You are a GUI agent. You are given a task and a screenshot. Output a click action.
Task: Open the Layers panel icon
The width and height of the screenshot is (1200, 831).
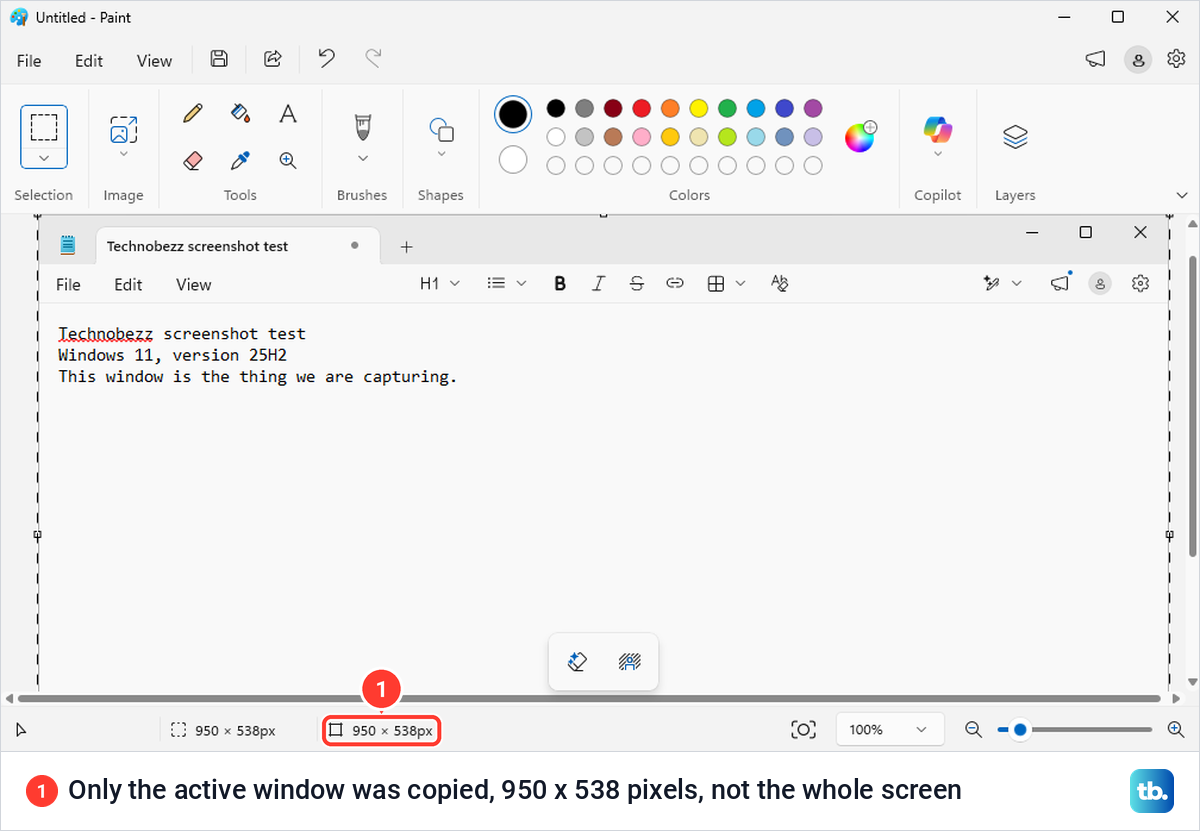tap(1015, 136)
